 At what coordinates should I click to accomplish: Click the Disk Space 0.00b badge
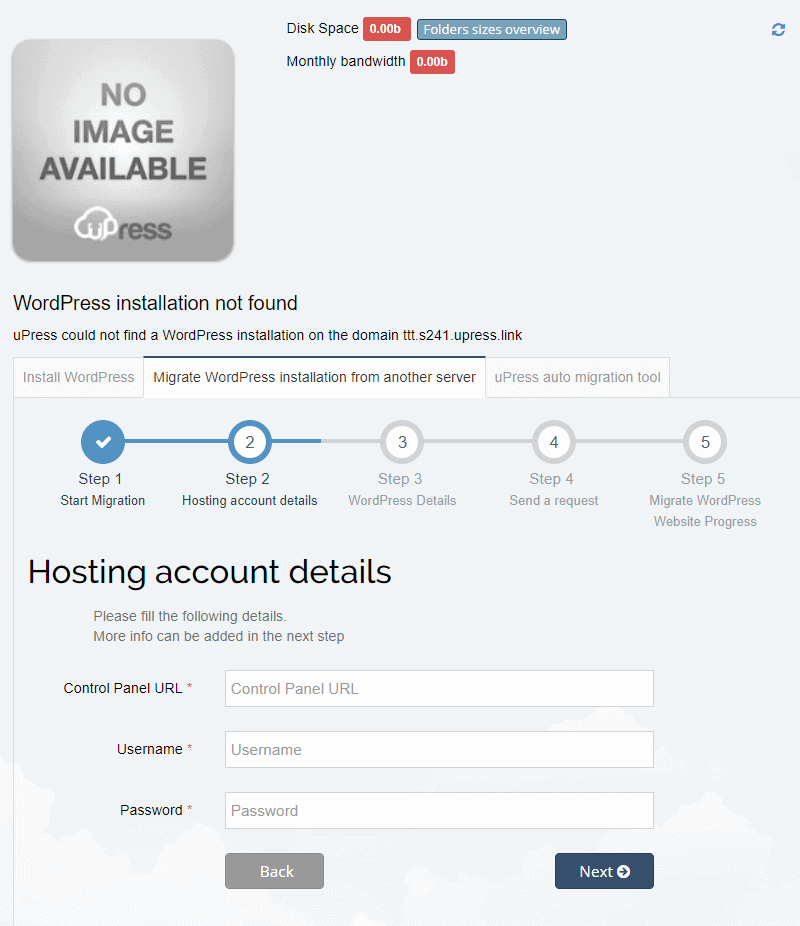[387, 29]
